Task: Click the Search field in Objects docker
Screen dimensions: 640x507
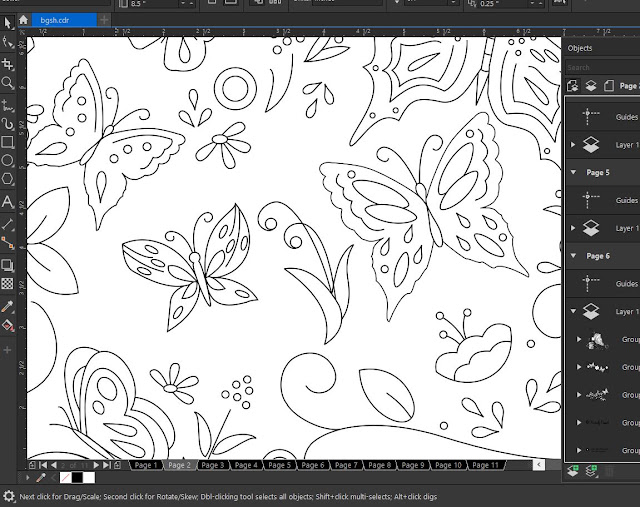Action: tap(602, 68)
